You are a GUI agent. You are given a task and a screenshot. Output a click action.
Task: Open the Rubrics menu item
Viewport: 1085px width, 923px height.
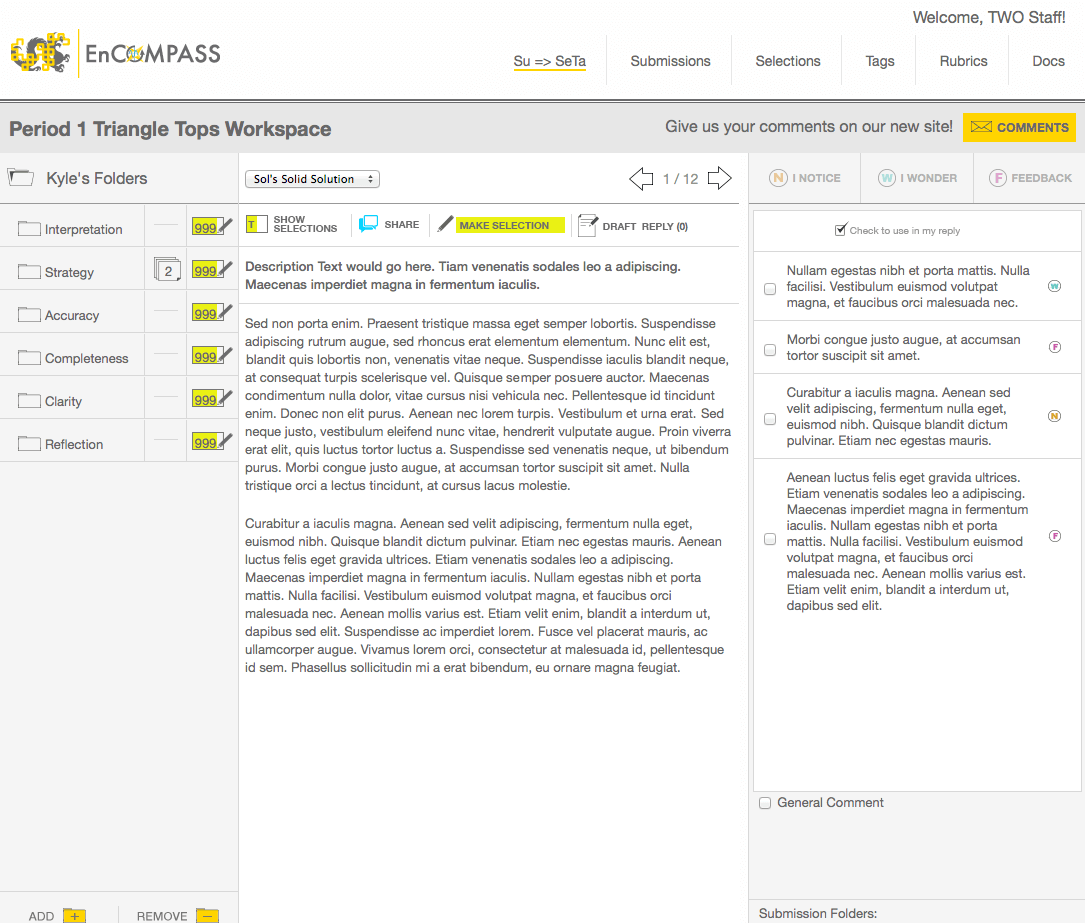click(963, 61)
